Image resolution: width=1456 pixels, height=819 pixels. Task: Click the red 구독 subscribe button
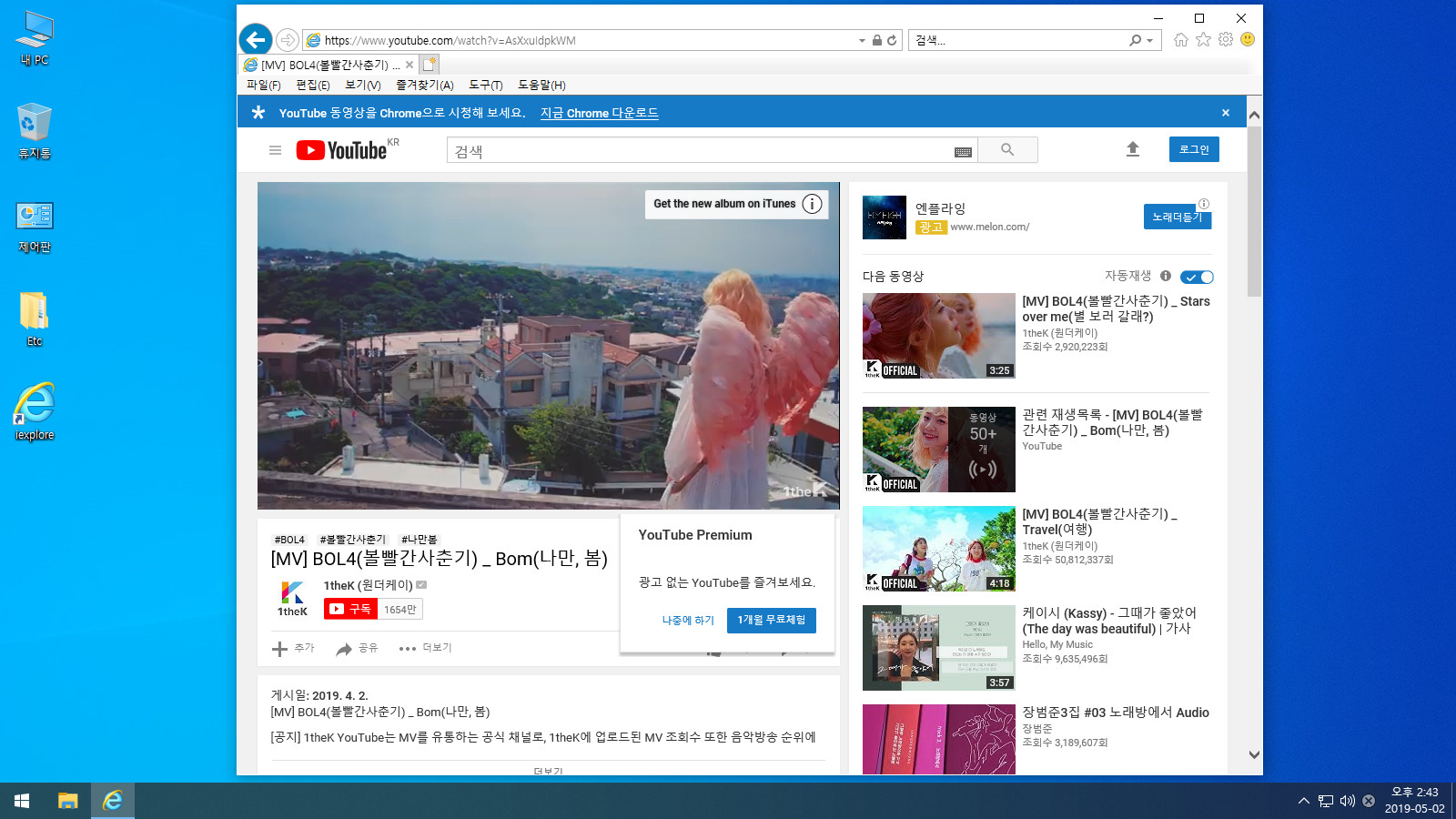[350, 609]
